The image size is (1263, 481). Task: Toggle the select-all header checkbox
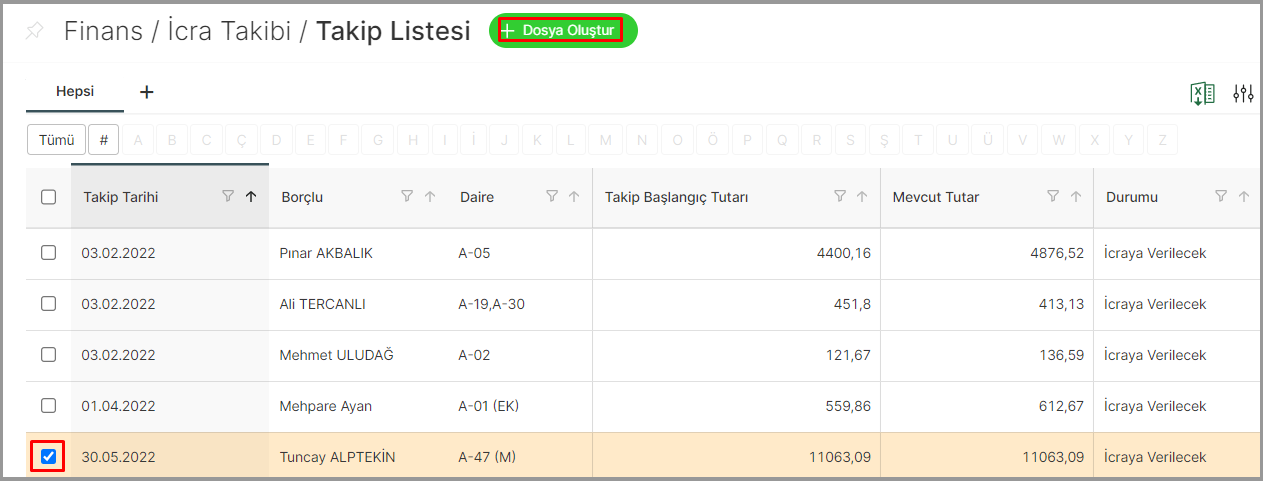coord(48,197)
